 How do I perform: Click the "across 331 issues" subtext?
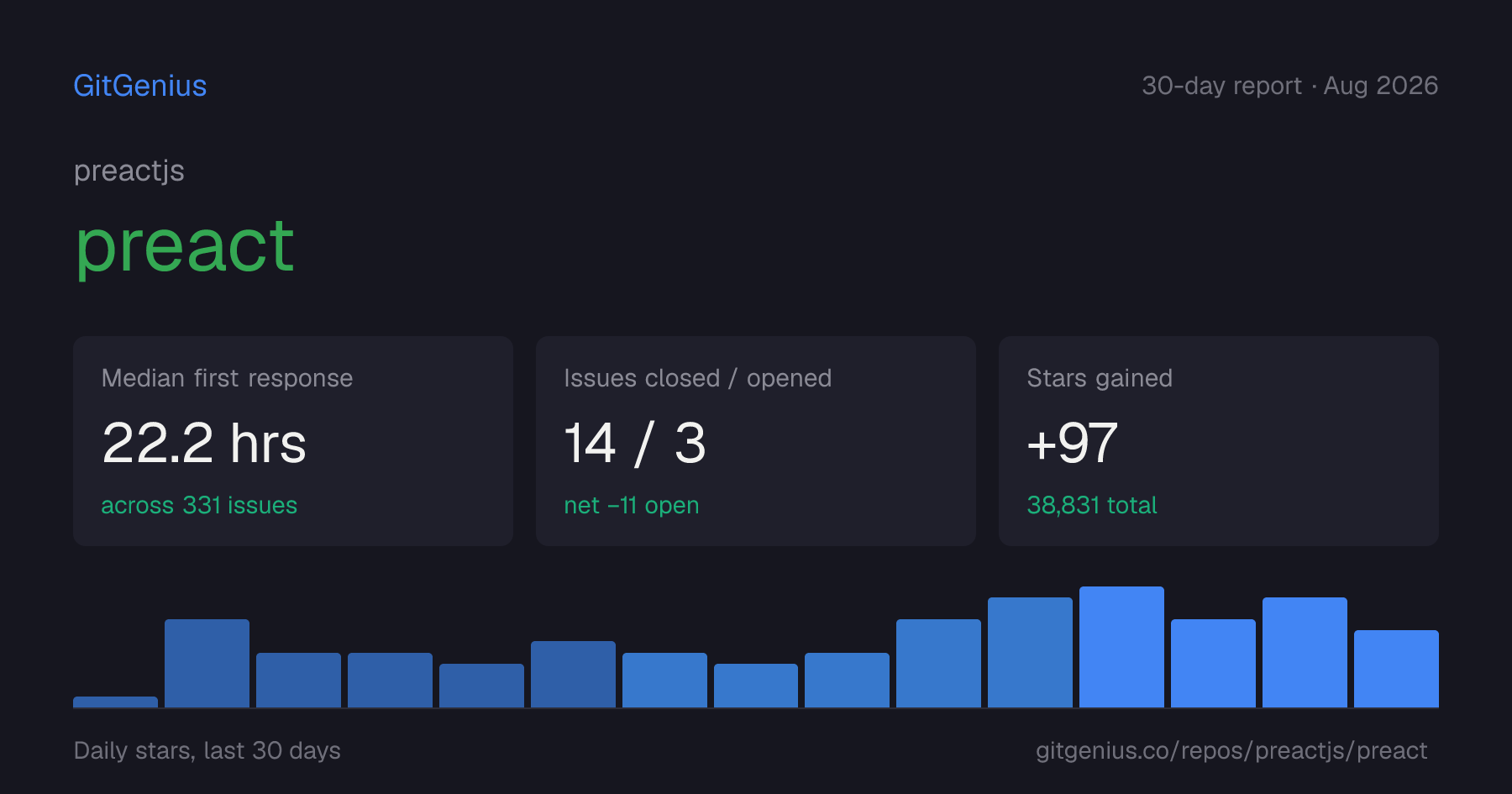coord(199,505)
